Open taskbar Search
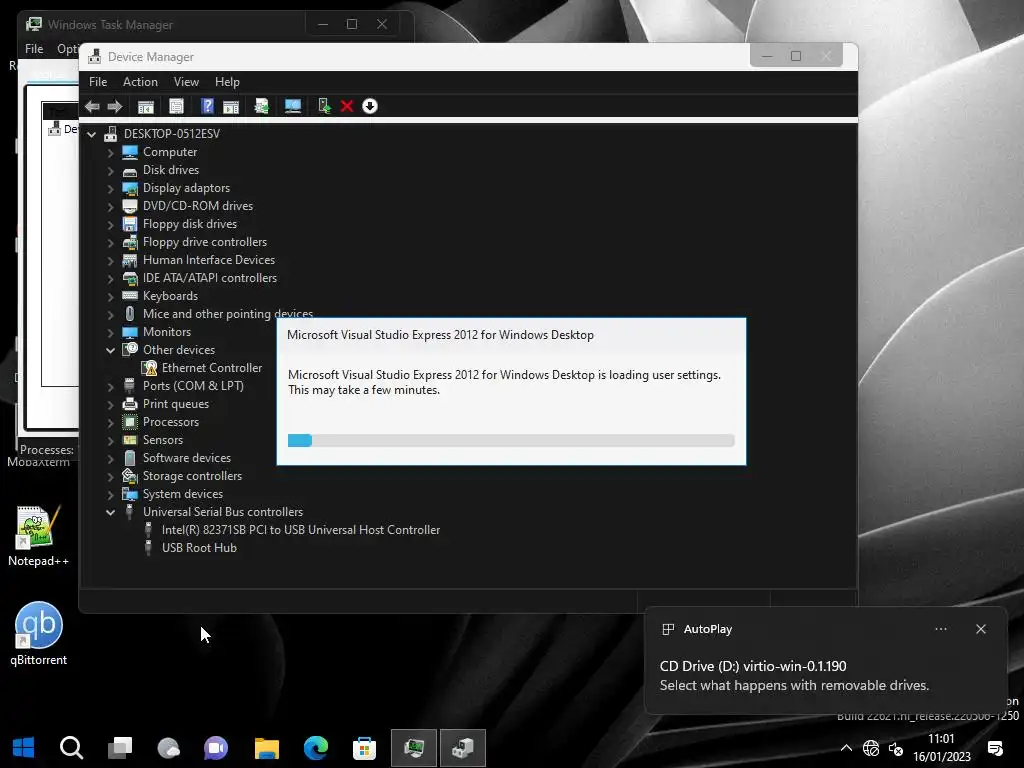 [71, 748]
